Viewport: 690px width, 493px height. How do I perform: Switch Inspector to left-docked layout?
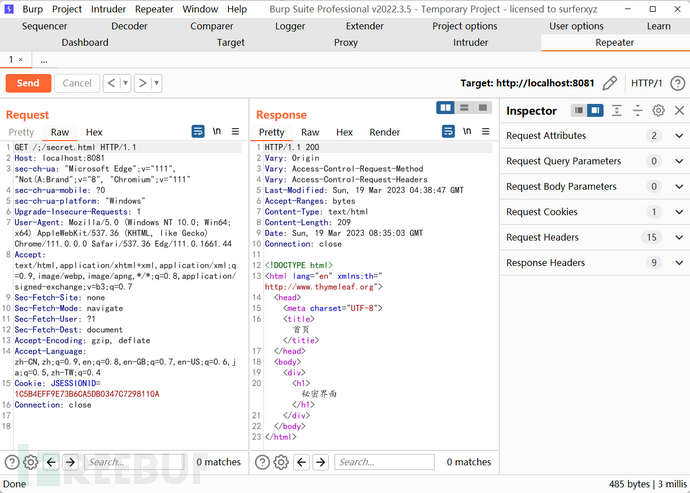click(x=579, y=110)
